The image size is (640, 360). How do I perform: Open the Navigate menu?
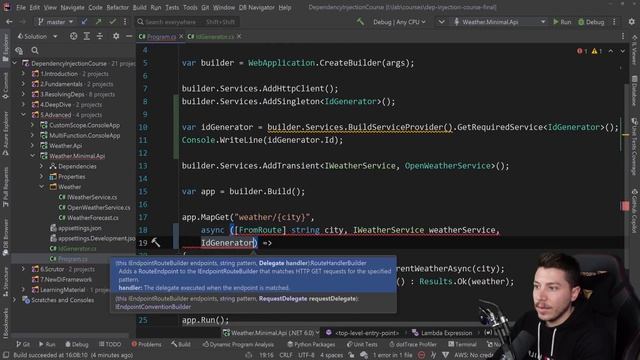72,7
